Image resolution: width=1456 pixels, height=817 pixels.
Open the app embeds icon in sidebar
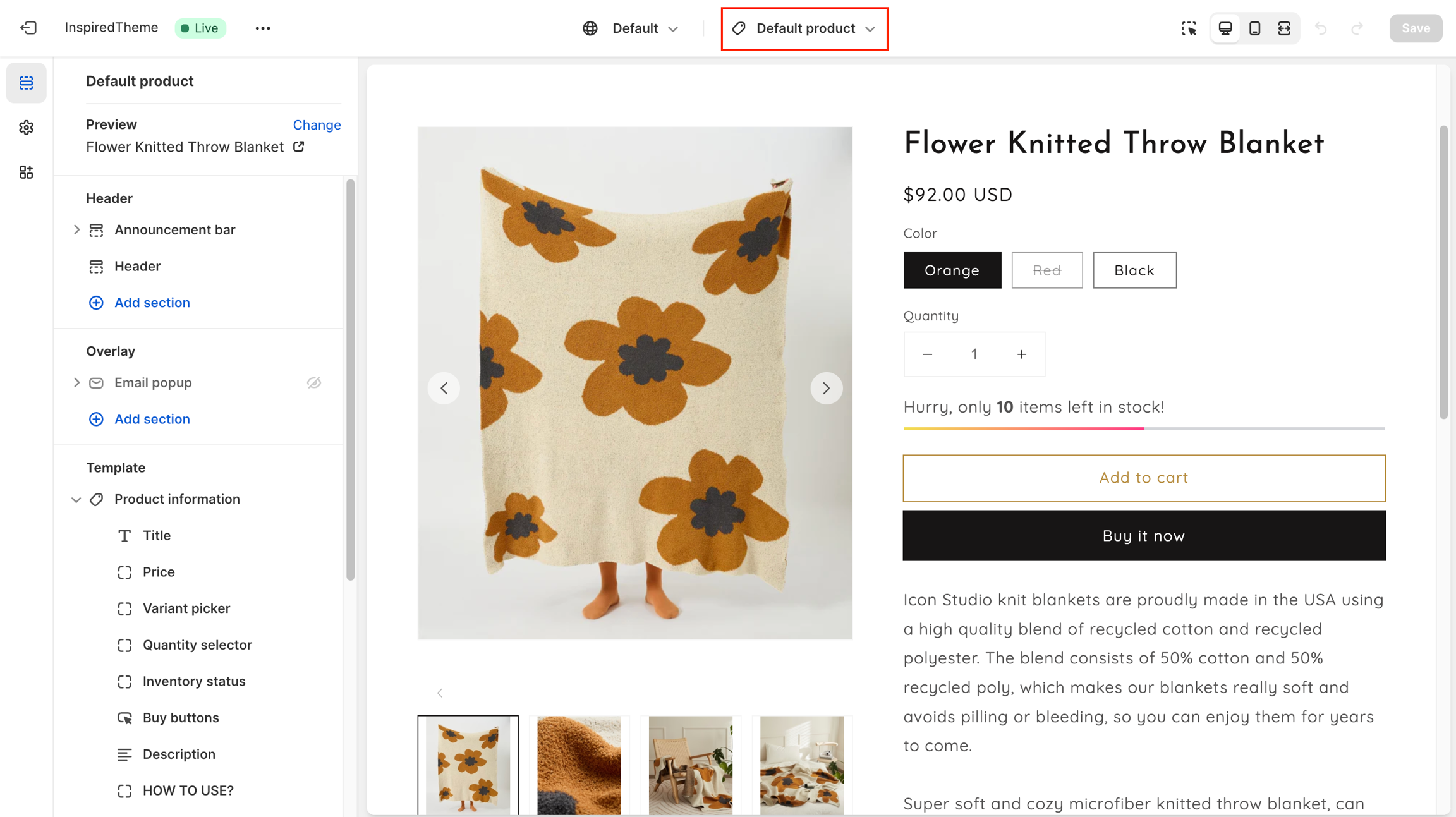tap(26, 172)
